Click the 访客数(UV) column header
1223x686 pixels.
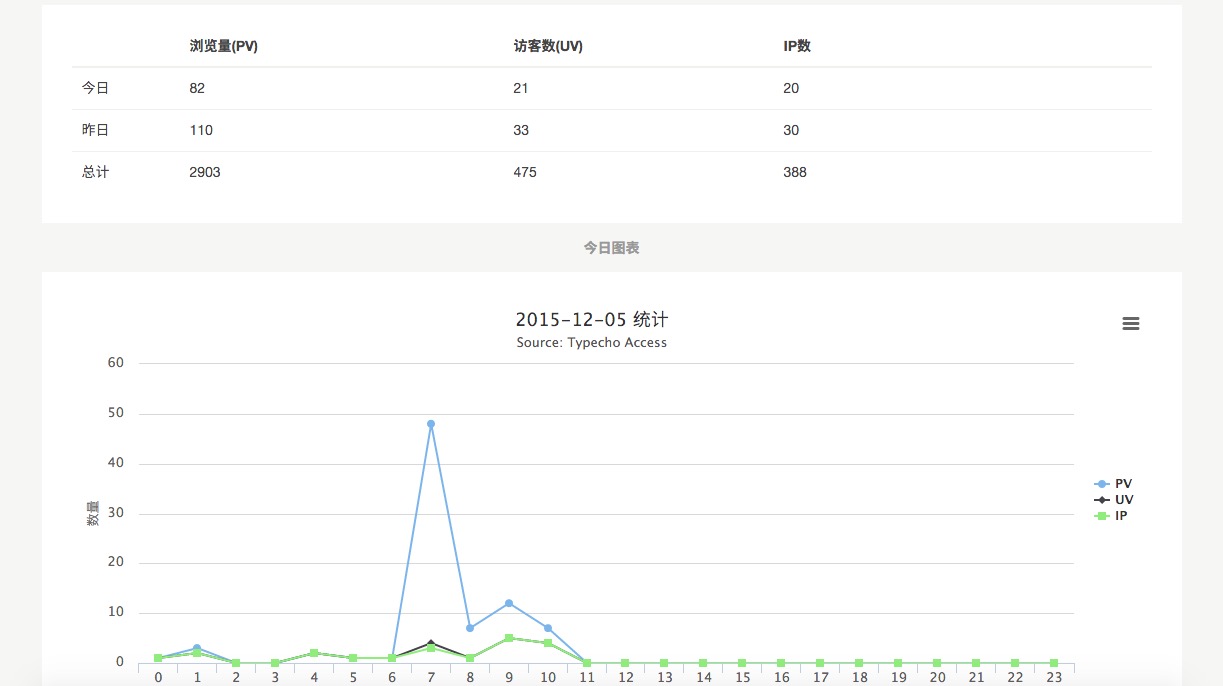tap(548, 46)
